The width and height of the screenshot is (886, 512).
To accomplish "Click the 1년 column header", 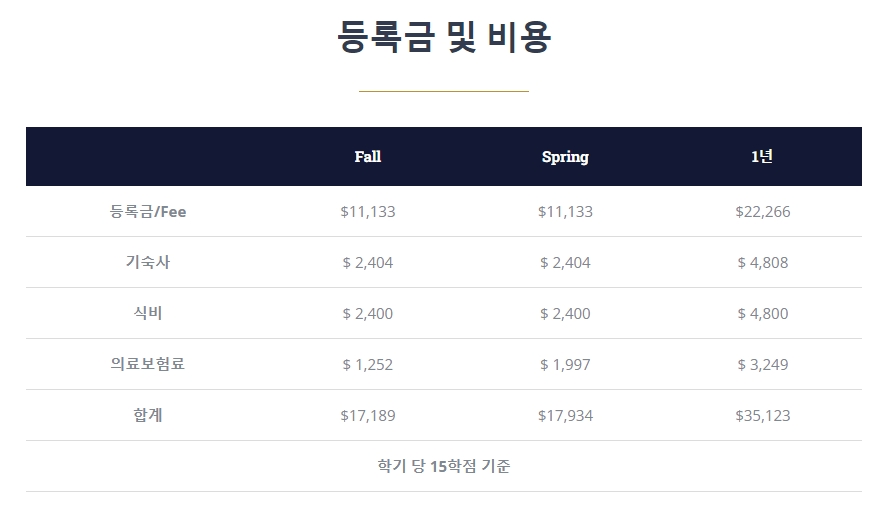I will 762,157.
